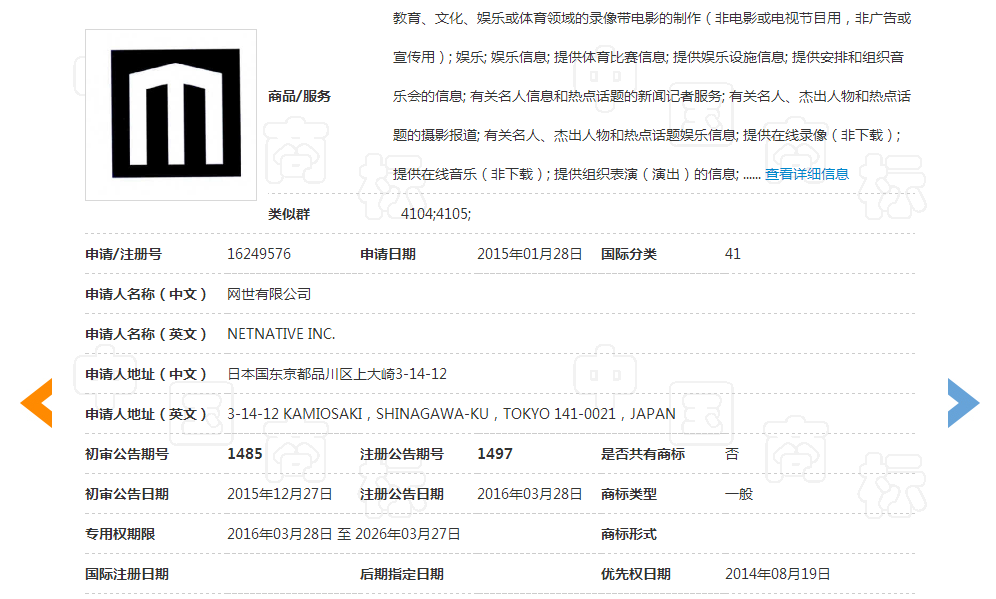Click the 国际分类 label
The height and width of the screenshot is (599, 996).
pyautogui.click(x=629, y=254)
